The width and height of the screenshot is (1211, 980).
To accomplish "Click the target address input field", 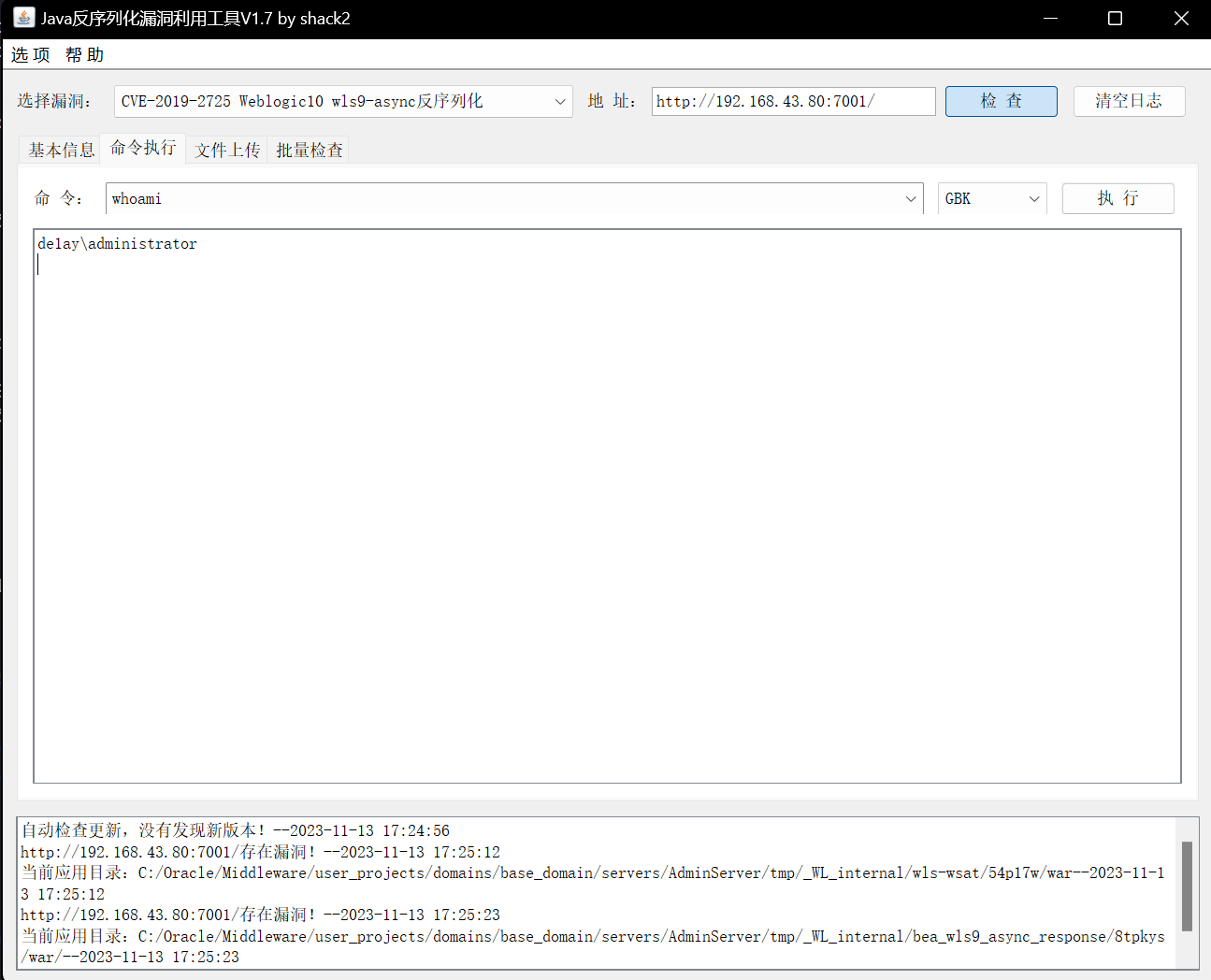I will pos(793,101).
